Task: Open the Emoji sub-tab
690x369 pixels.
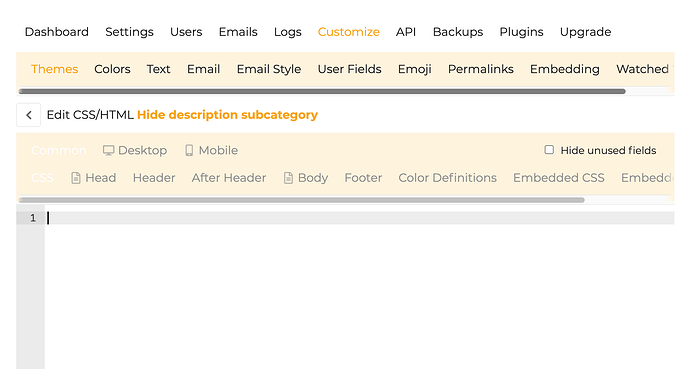Action: click(415, 69)
